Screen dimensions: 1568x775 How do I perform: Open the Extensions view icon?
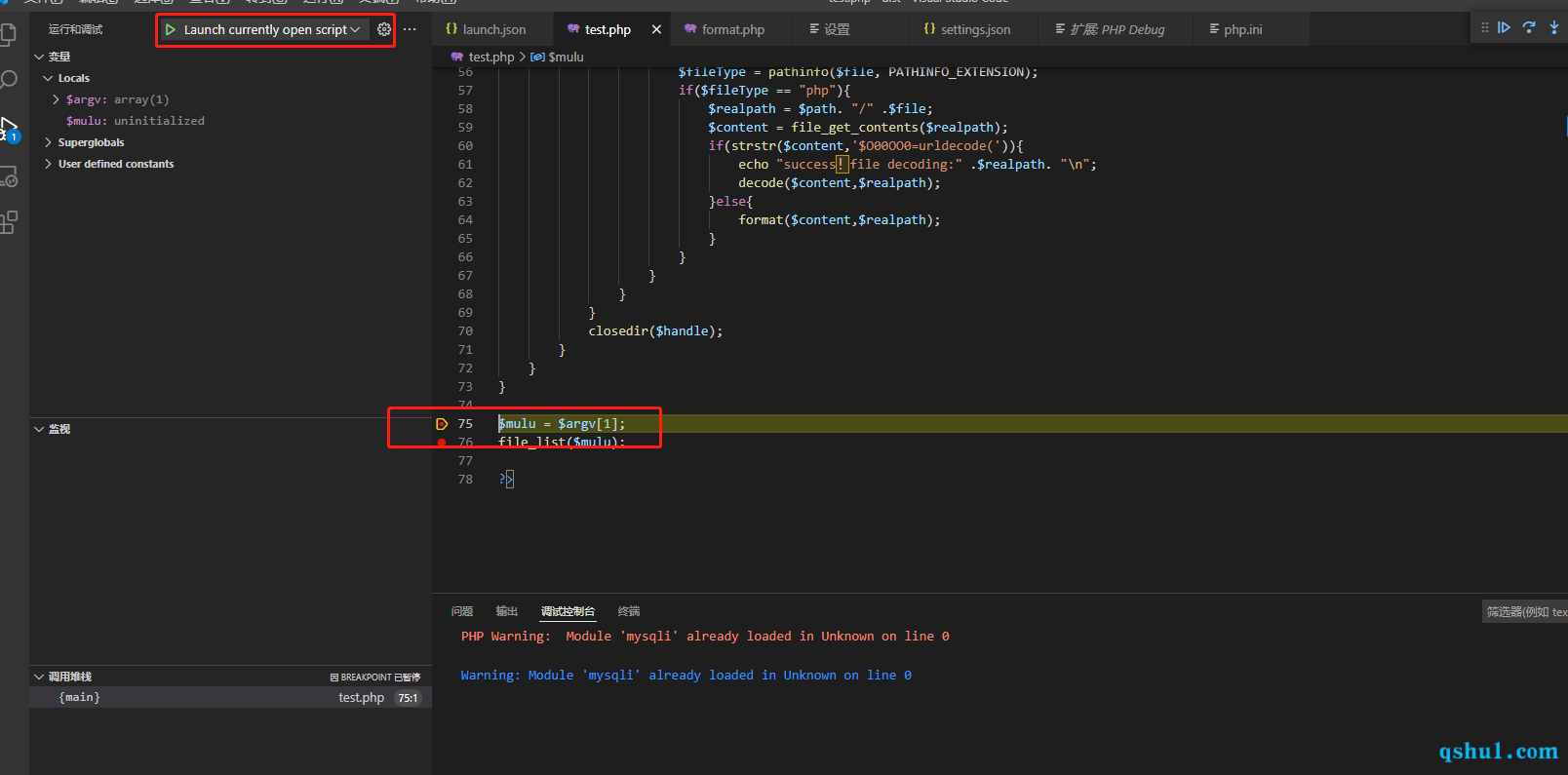click(x=9, y=222)
